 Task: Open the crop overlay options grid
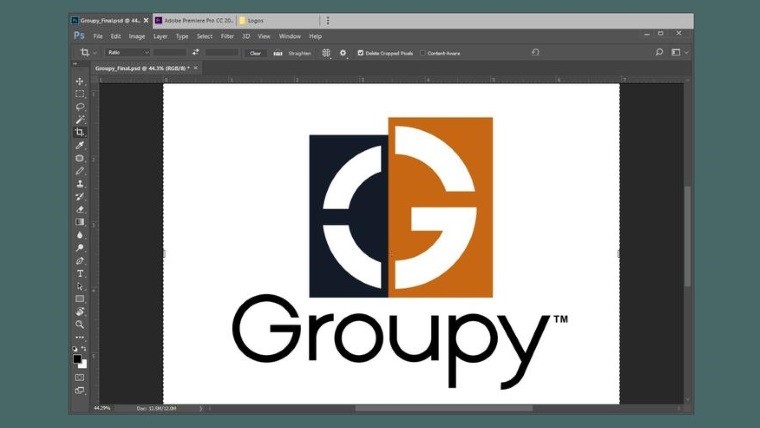(326, 53)
